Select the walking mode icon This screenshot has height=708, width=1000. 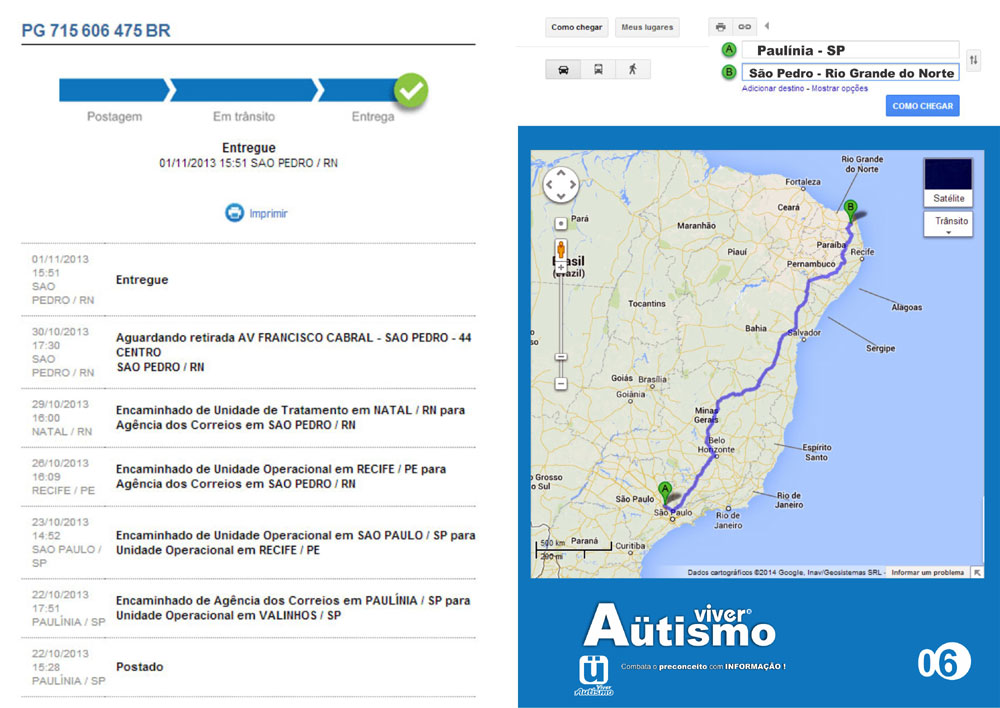click(x=632, y=70)
